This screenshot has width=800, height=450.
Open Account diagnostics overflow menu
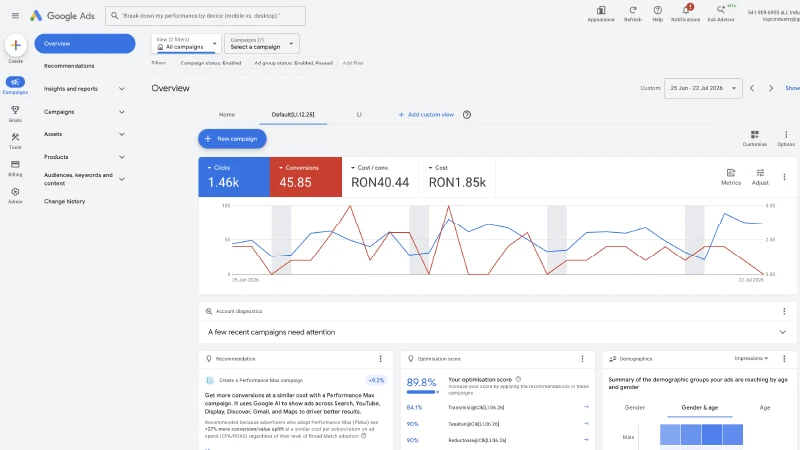[784, 311]
